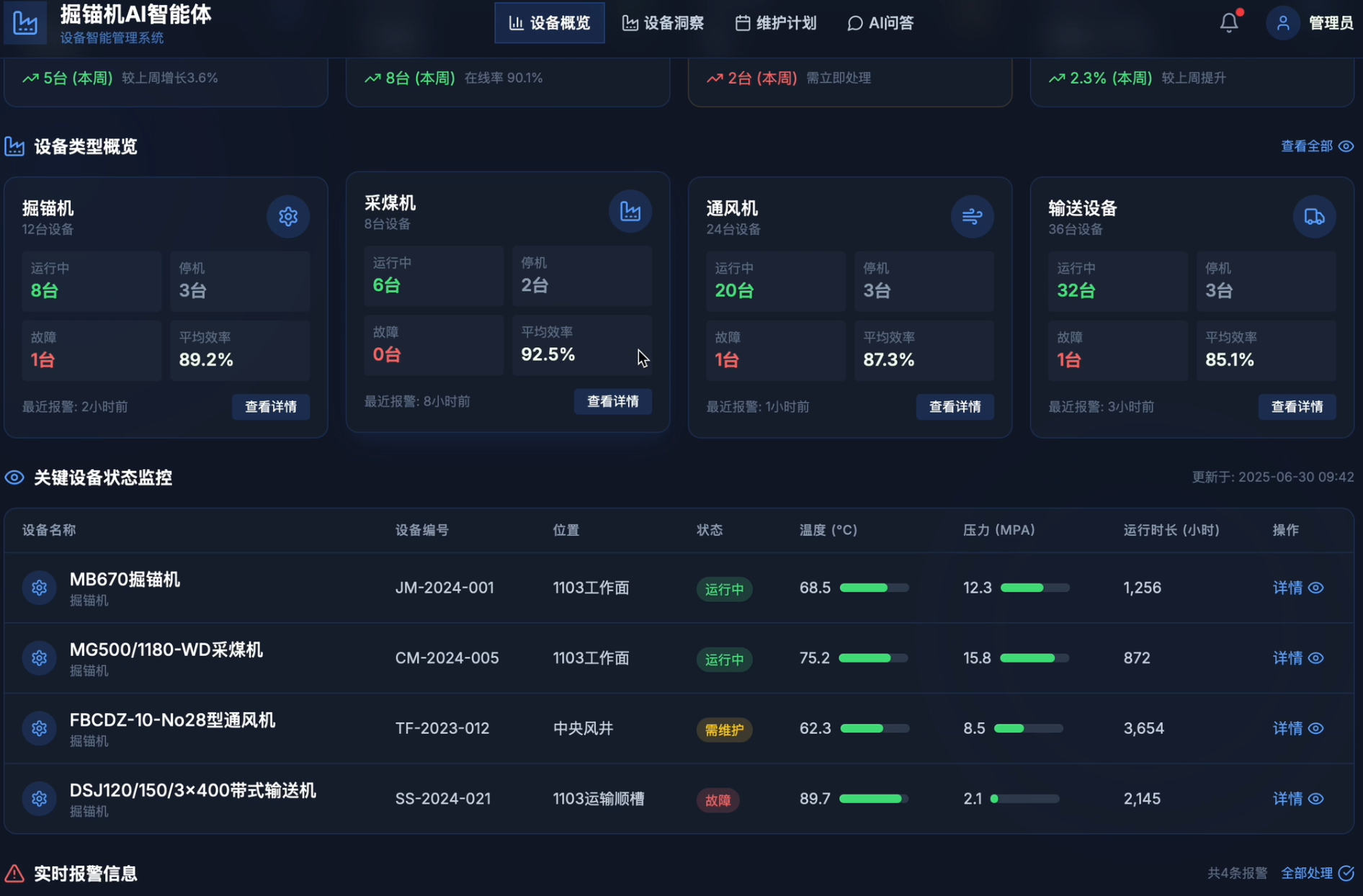This screenshot has width=1363, height=896.
Task: Click gear icon beside MB670掘锚机 row
Action: [40, 588]
